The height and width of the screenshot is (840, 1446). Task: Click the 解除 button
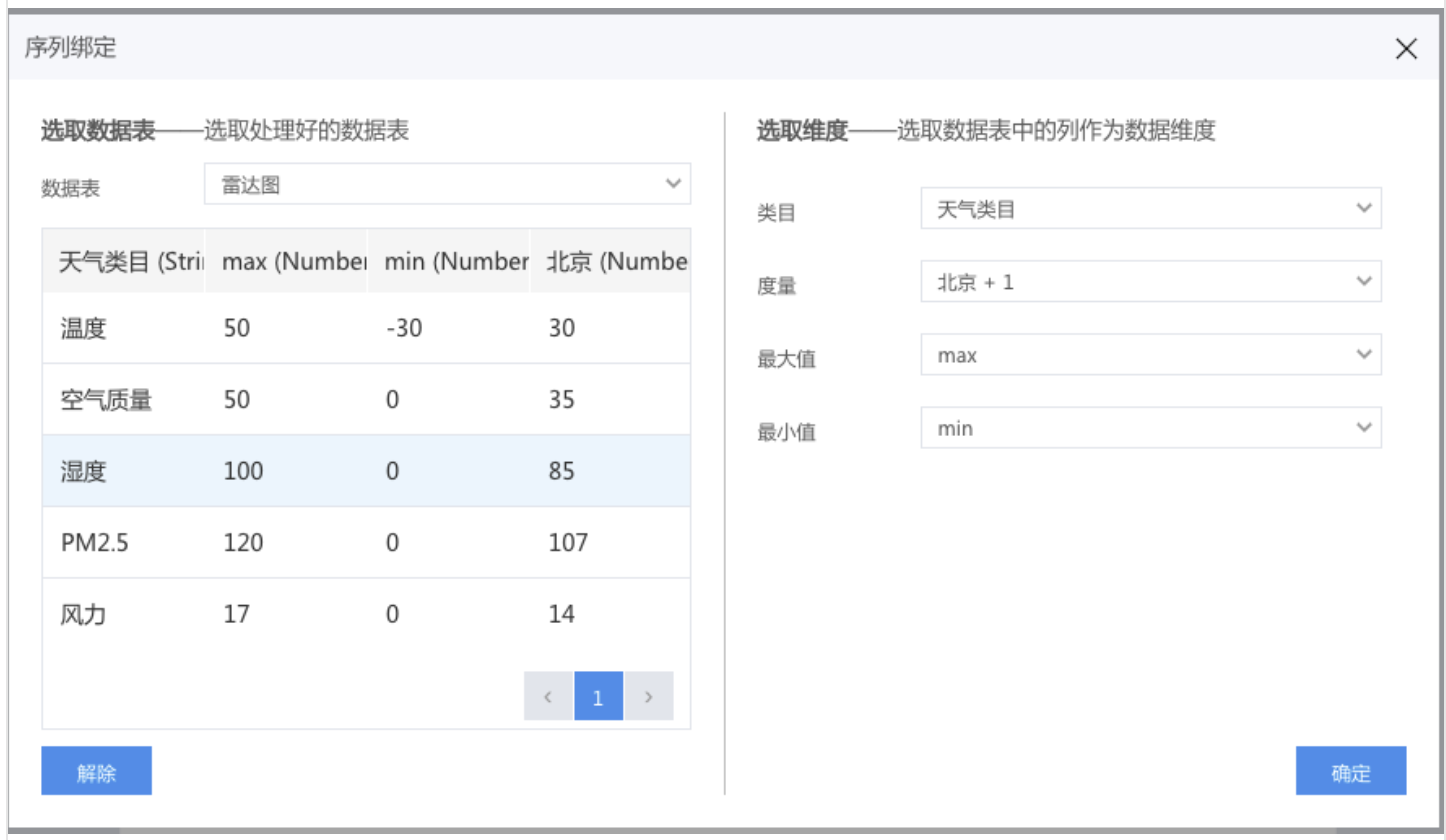(x=96, y=771)
